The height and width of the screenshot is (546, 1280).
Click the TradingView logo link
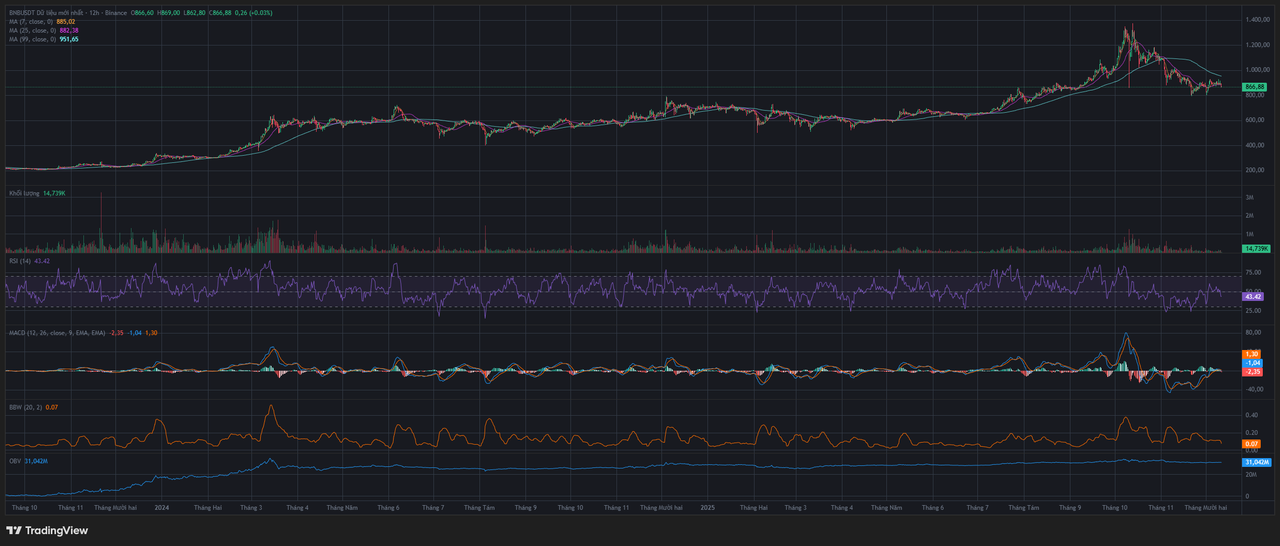[x=47, y=531]
